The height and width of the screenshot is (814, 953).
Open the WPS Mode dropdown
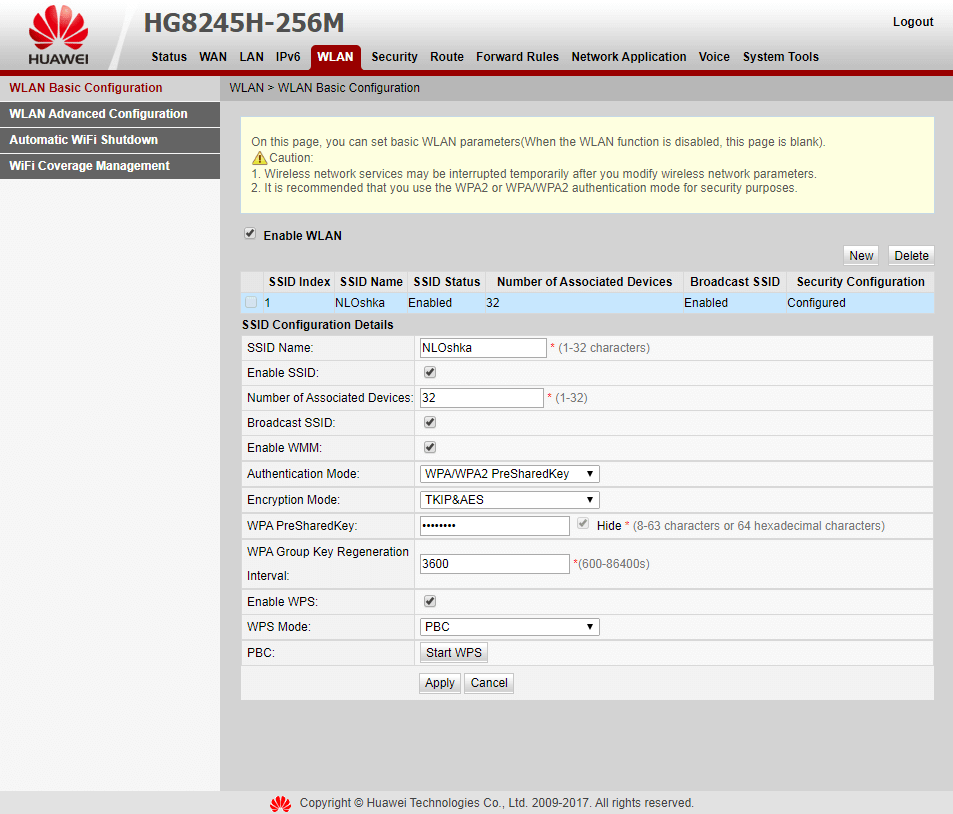pos(509,627)
